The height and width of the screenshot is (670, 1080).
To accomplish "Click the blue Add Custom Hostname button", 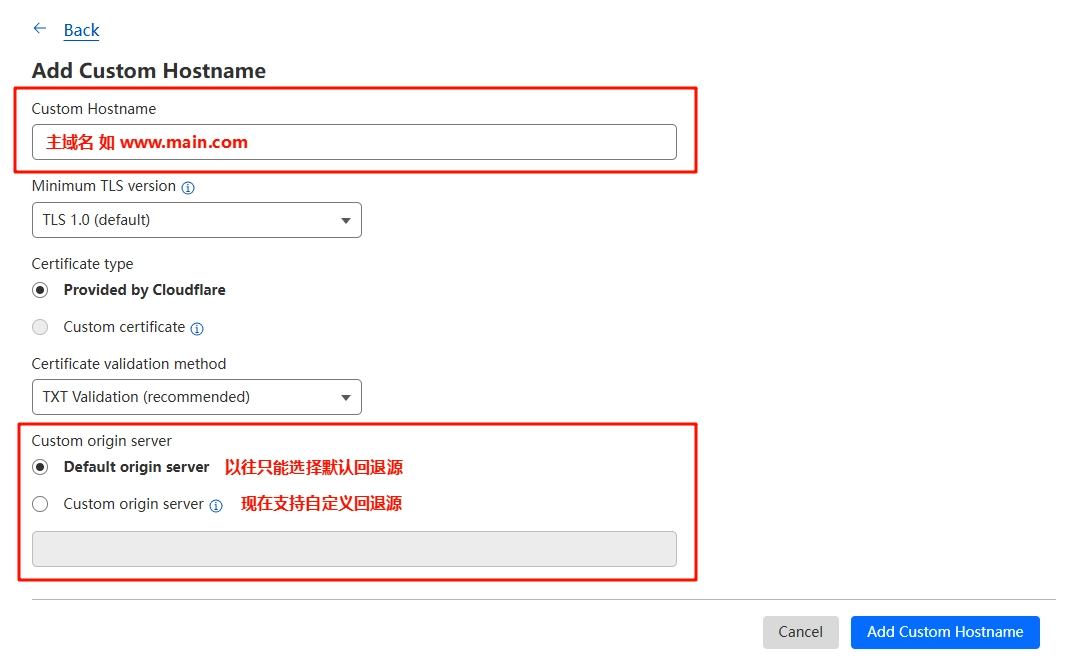I will tap(945, 632).
